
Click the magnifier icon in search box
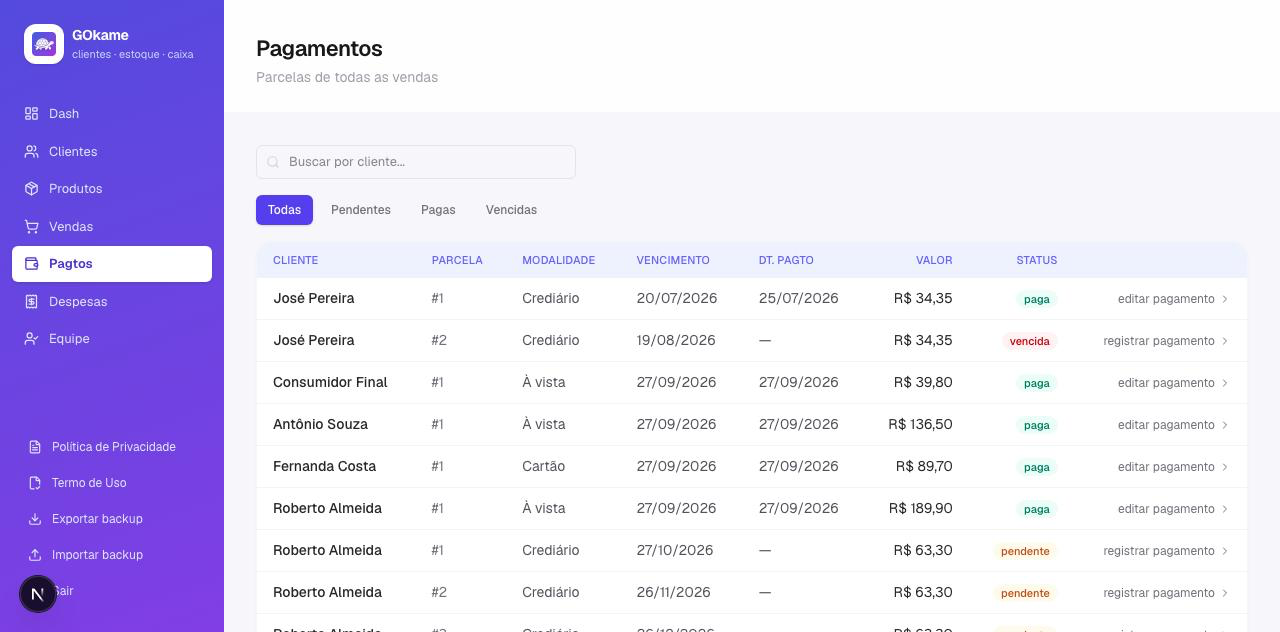(273, 162)
